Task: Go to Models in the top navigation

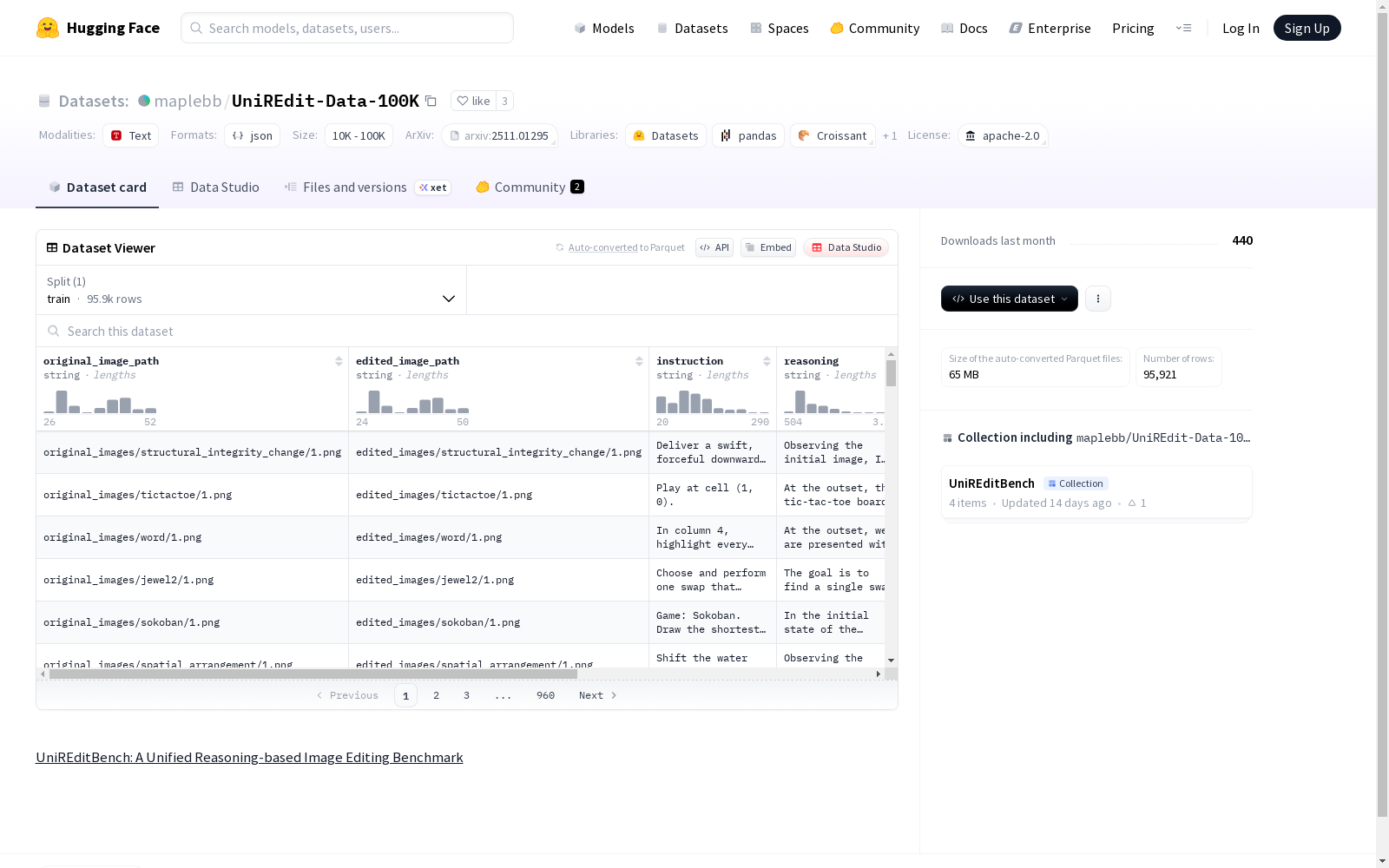Action: pos(604,28)
